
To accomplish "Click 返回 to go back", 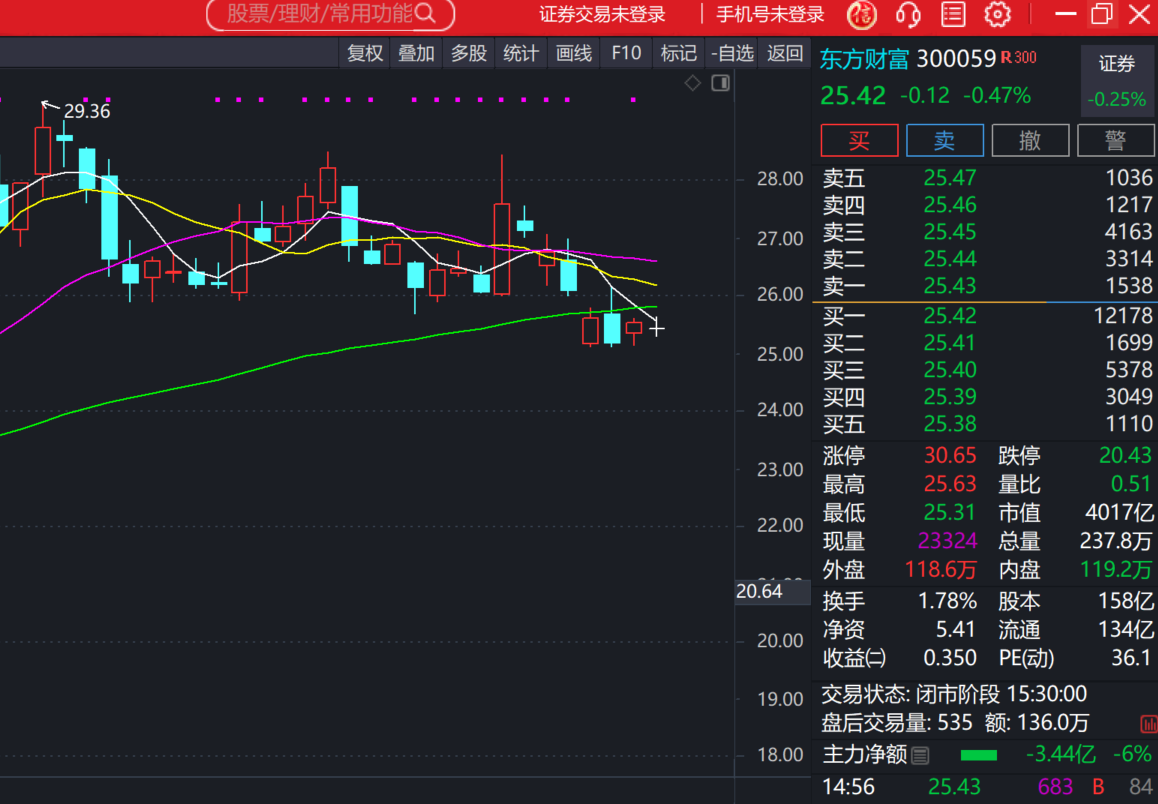I will tap(784, 53).
